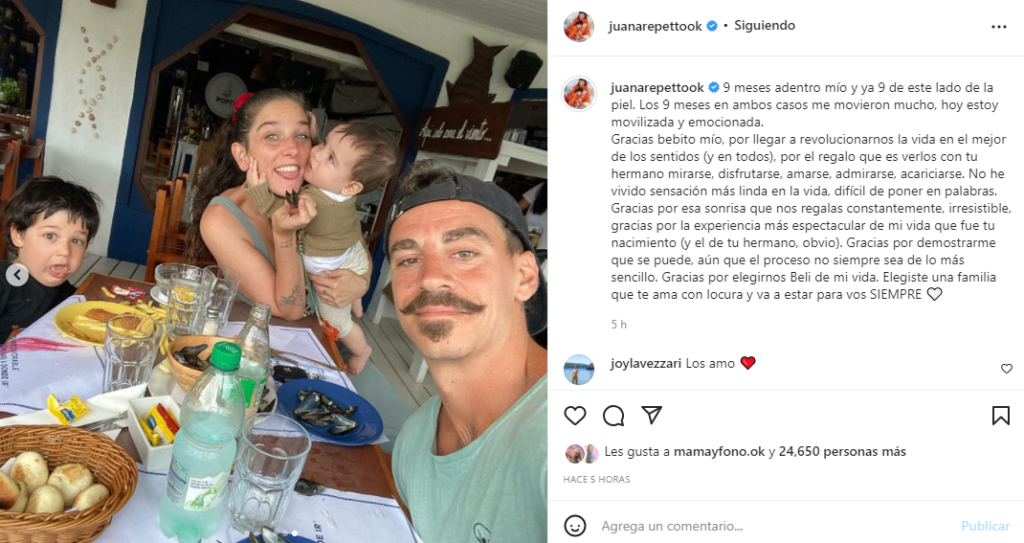This screenshot has height=543, width=1024.
Task: Open comments via the speech bubble icon
Action: 613,416
